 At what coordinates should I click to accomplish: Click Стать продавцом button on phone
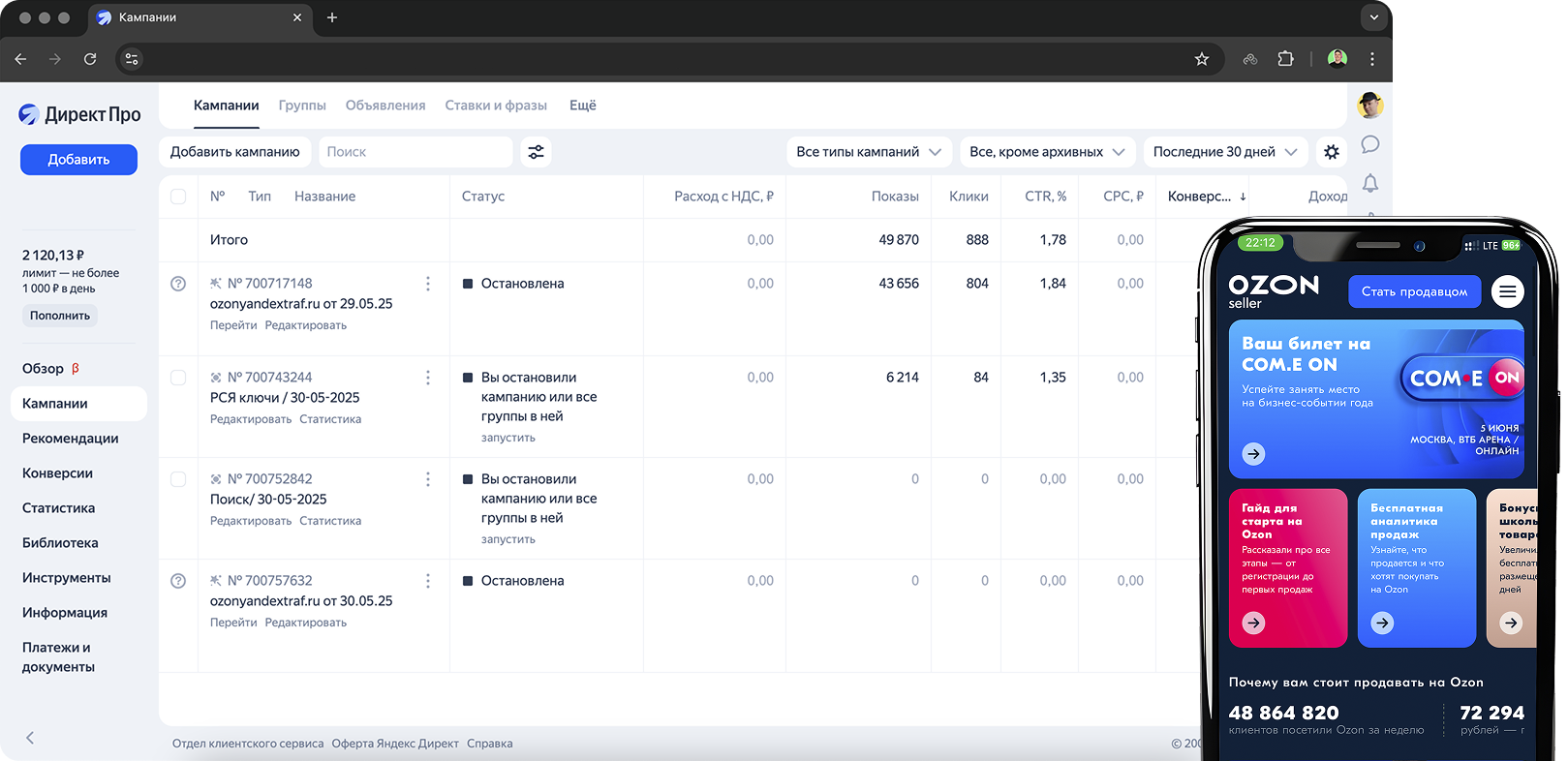point(1414,291)
